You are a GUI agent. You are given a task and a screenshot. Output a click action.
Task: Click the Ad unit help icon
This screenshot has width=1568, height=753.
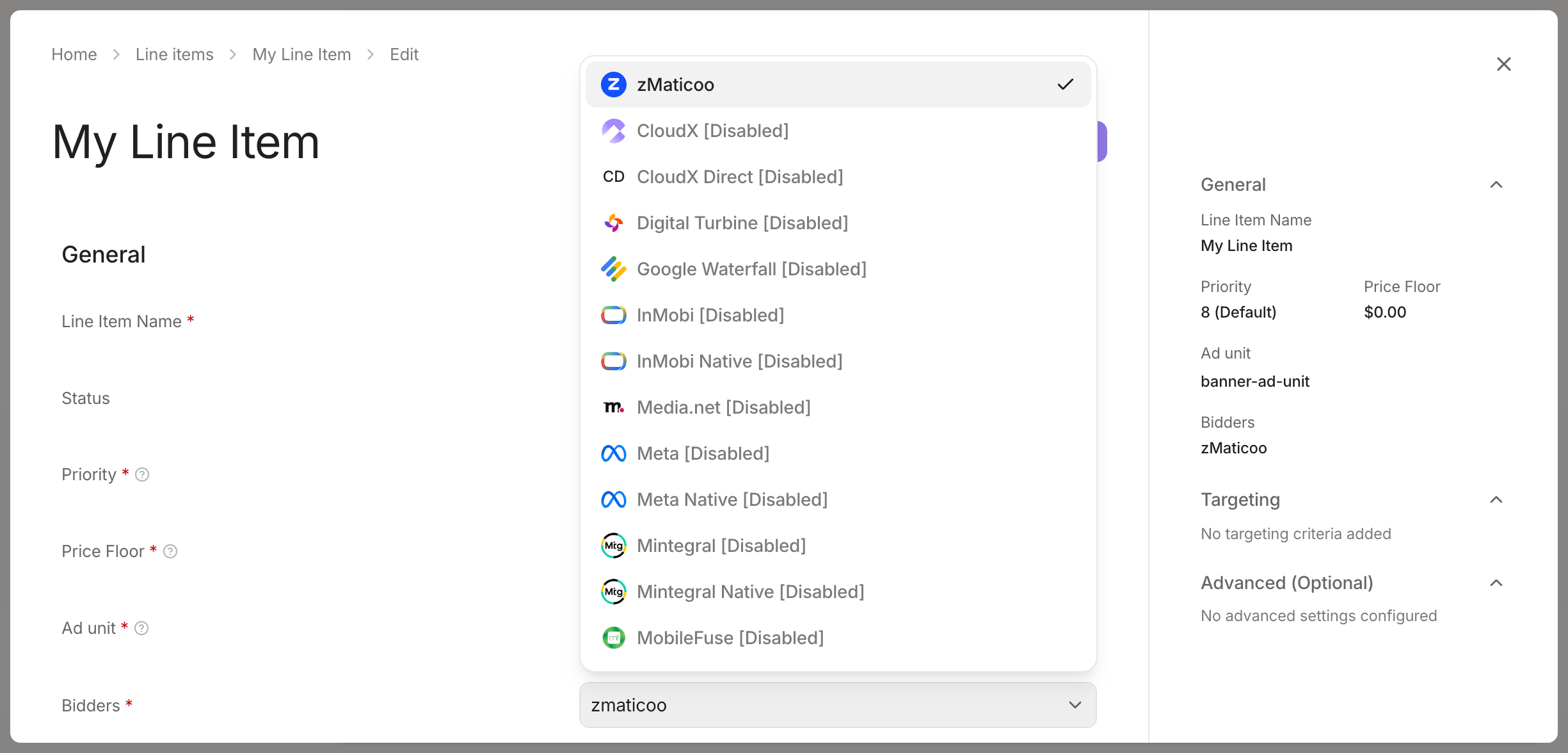tap(141, 628)
